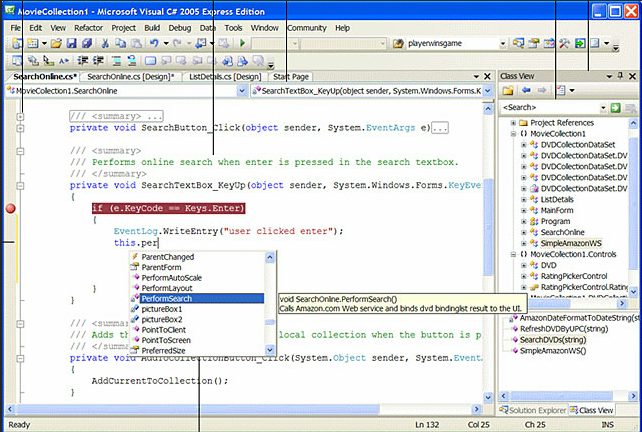
Task: Toggle auto-hide pin on Class View panel
Action: pos(621,76)
